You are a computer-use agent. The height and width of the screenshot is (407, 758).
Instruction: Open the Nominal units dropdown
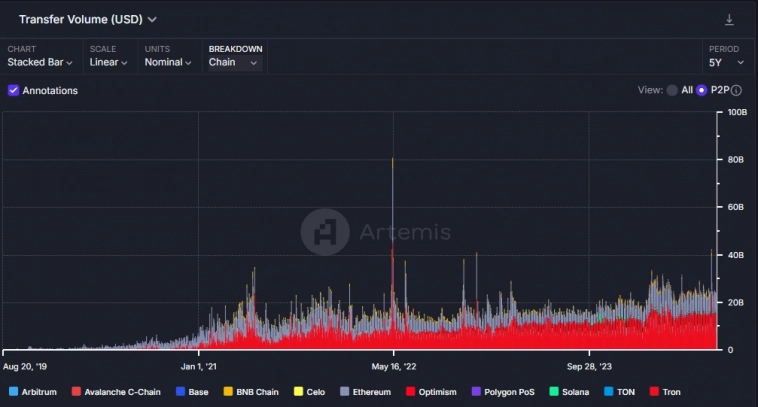pos(168,62)
